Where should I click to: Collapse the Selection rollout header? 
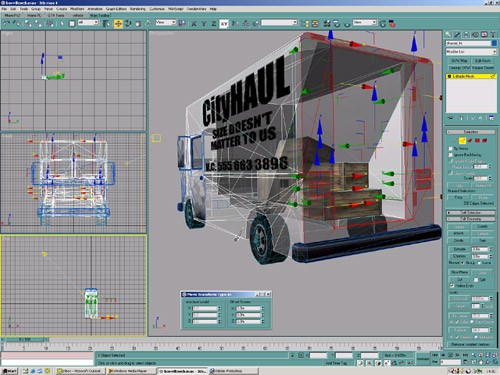[471, 132]
